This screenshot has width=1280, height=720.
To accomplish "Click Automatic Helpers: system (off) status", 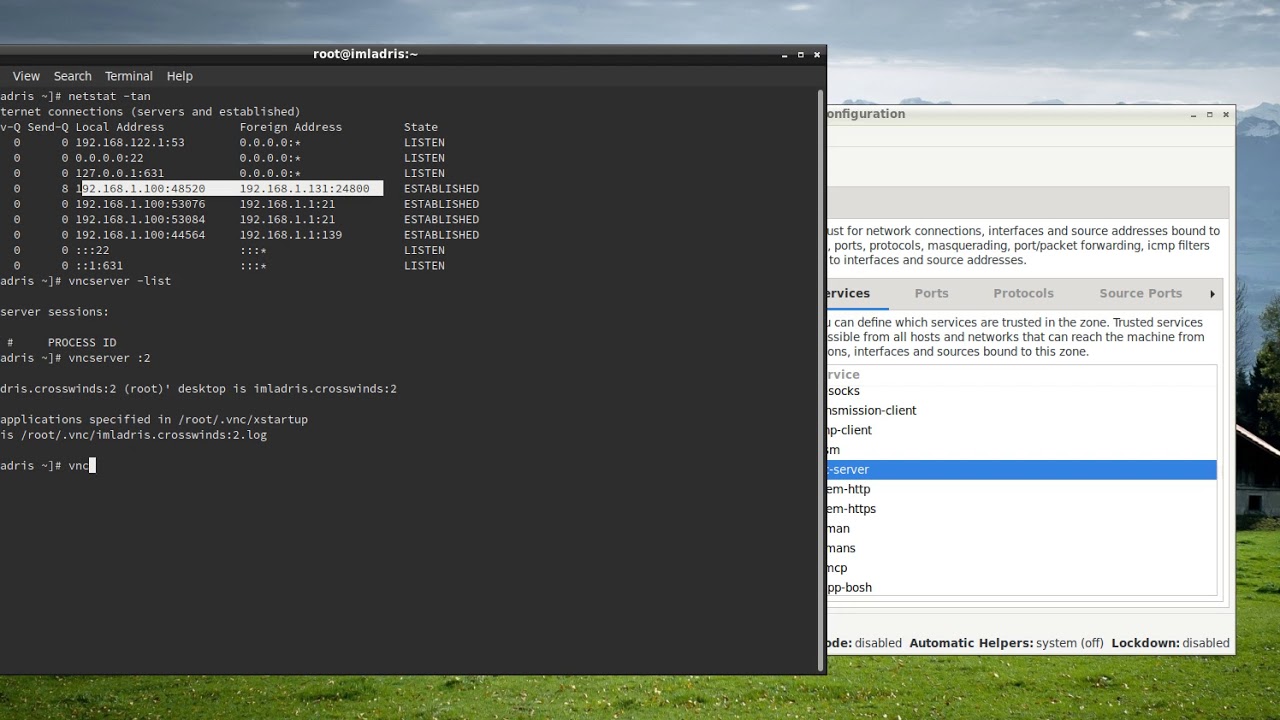I will [x=1006, y=643].
